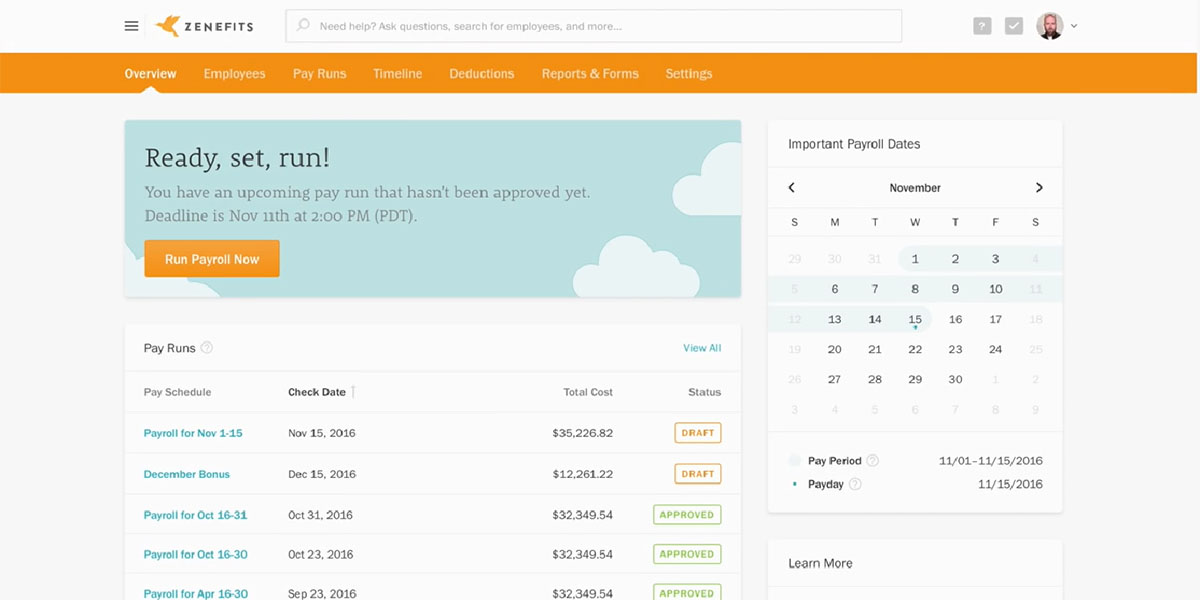Click the Pay Period info icon
1200x600 pixels.
872,461
